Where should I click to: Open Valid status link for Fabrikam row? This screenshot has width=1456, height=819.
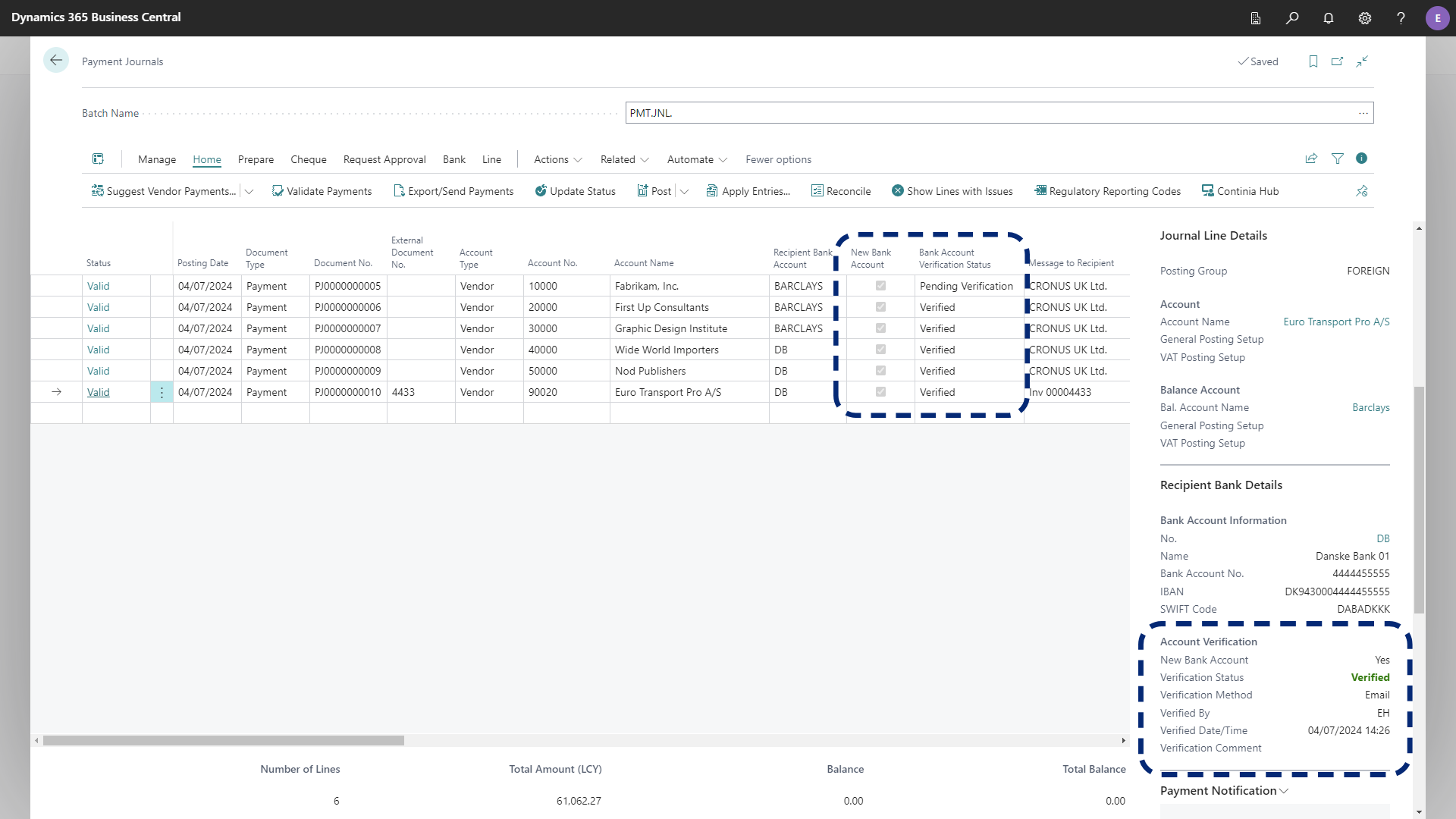tap(99, 286)
